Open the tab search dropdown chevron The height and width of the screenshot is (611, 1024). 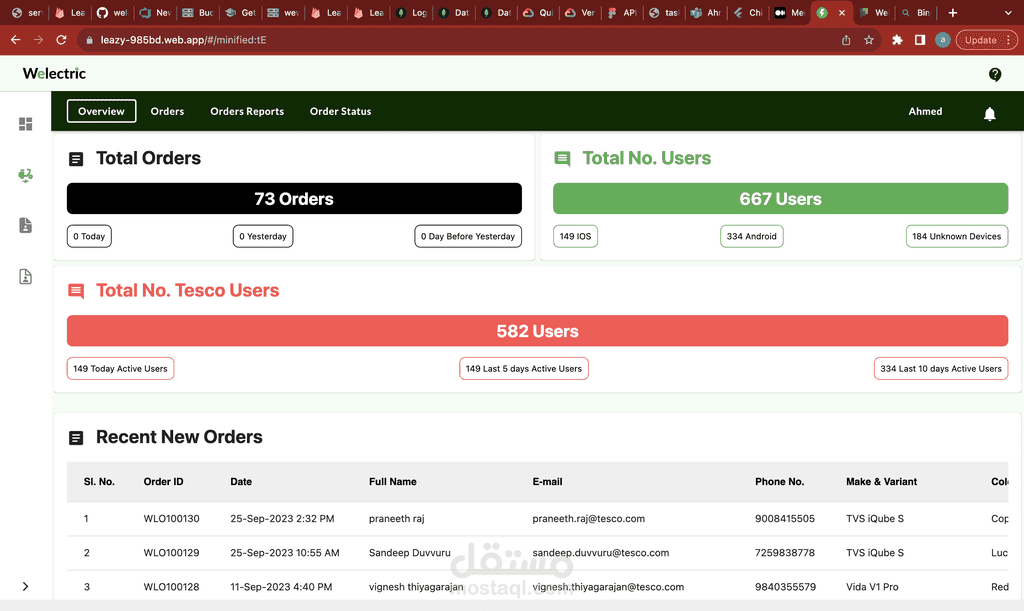tap(1008, 12)
